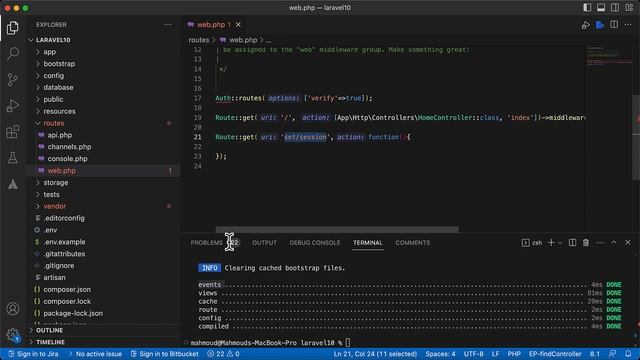This screenshot has height=360, width=640.
Task: Maximize the panel with the up chevron
Action: coord(613,243)
